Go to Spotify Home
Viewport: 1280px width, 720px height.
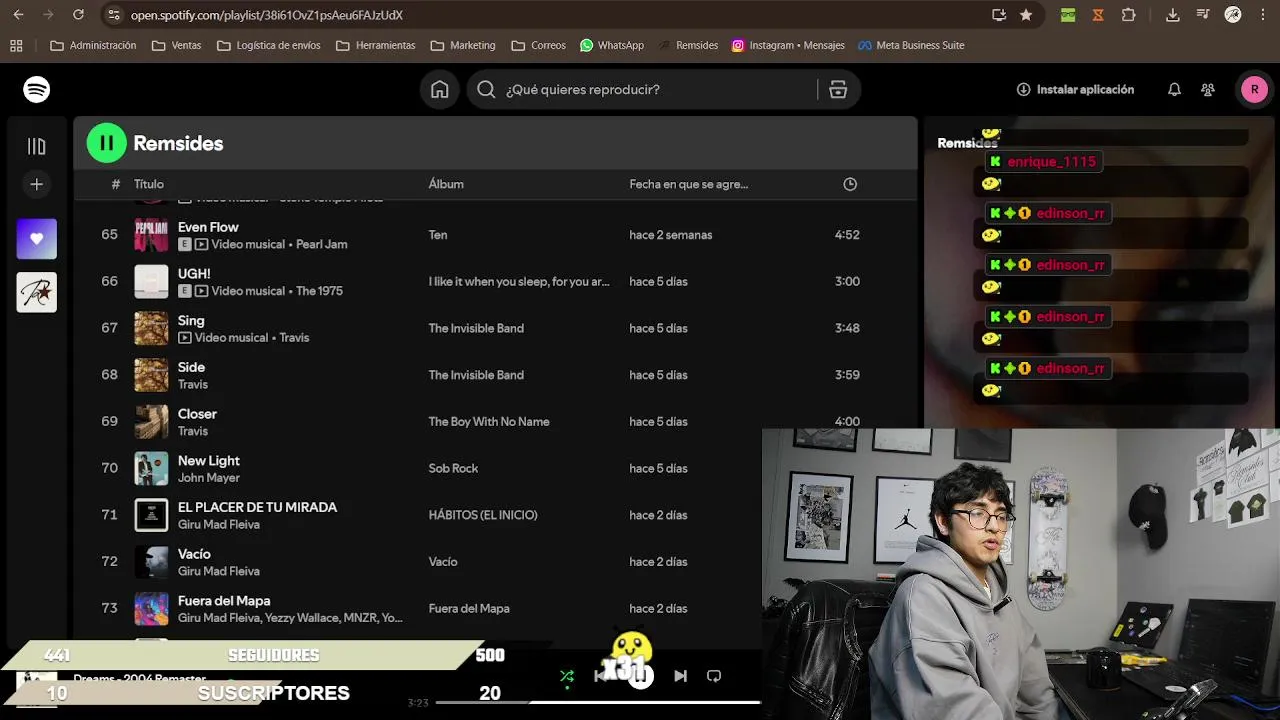click(440, 90)
